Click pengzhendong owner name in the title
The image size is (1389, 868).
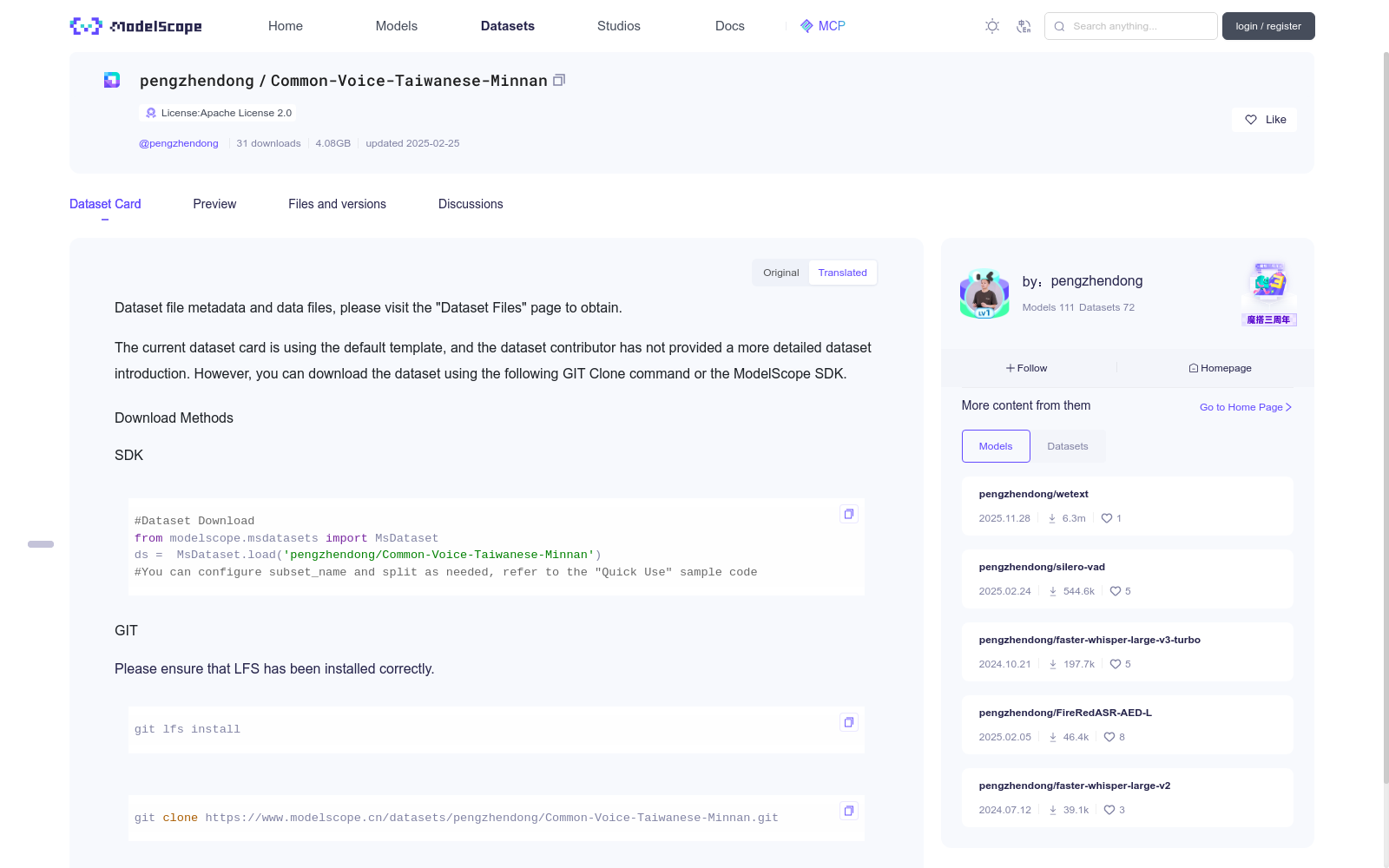197,81
